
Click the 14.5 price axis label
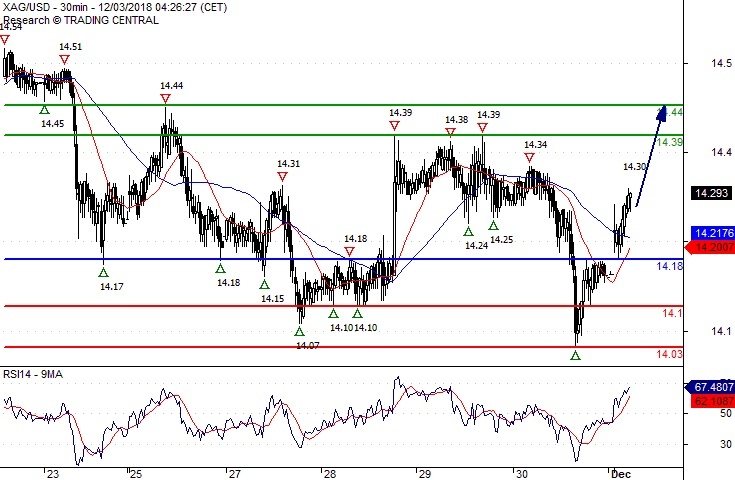tap(721, 63)
